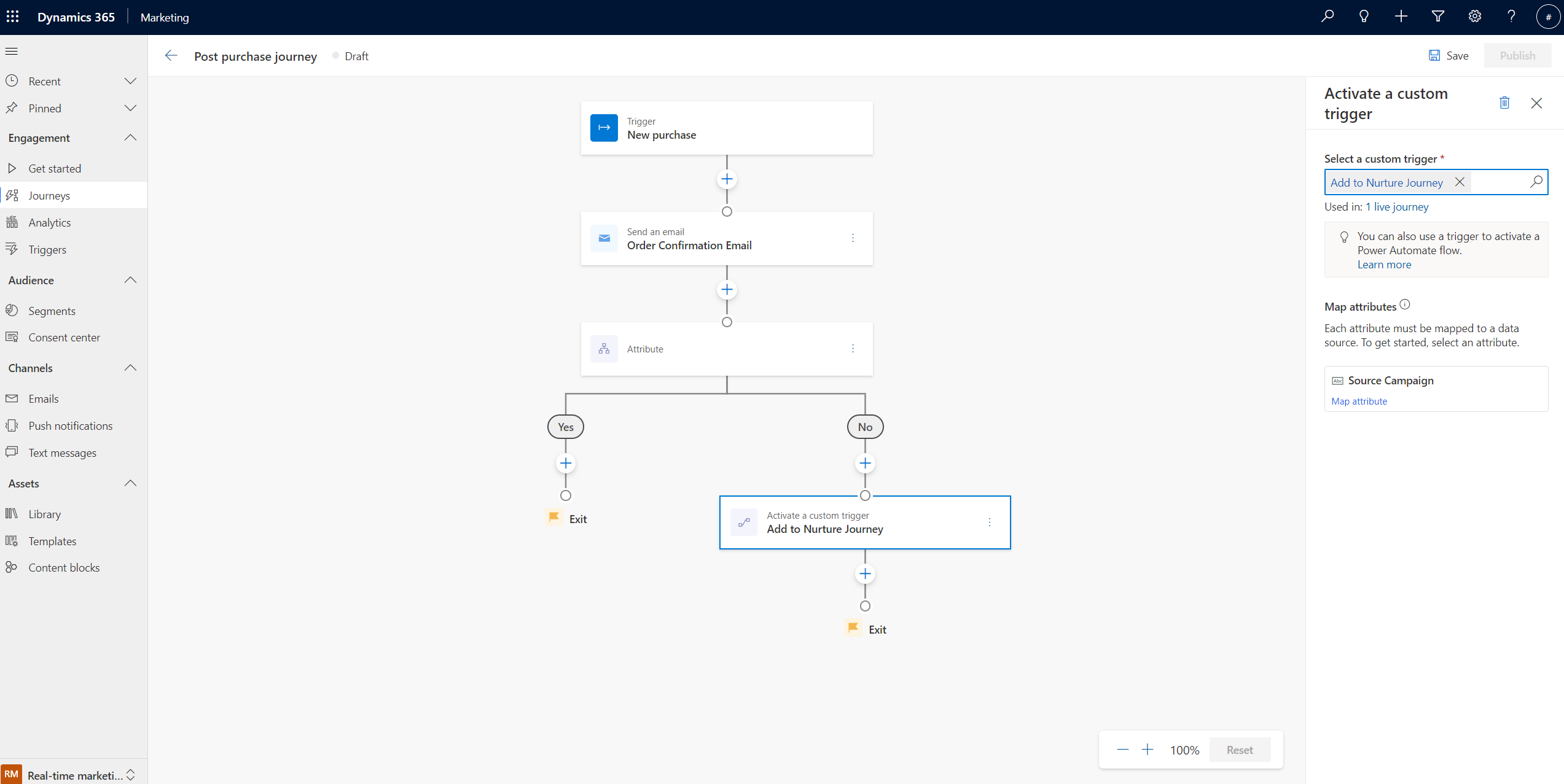This screenshot has width=1564, height=784.
Task: Click the Publish button to publish journey
Action: click(1516, 55)
